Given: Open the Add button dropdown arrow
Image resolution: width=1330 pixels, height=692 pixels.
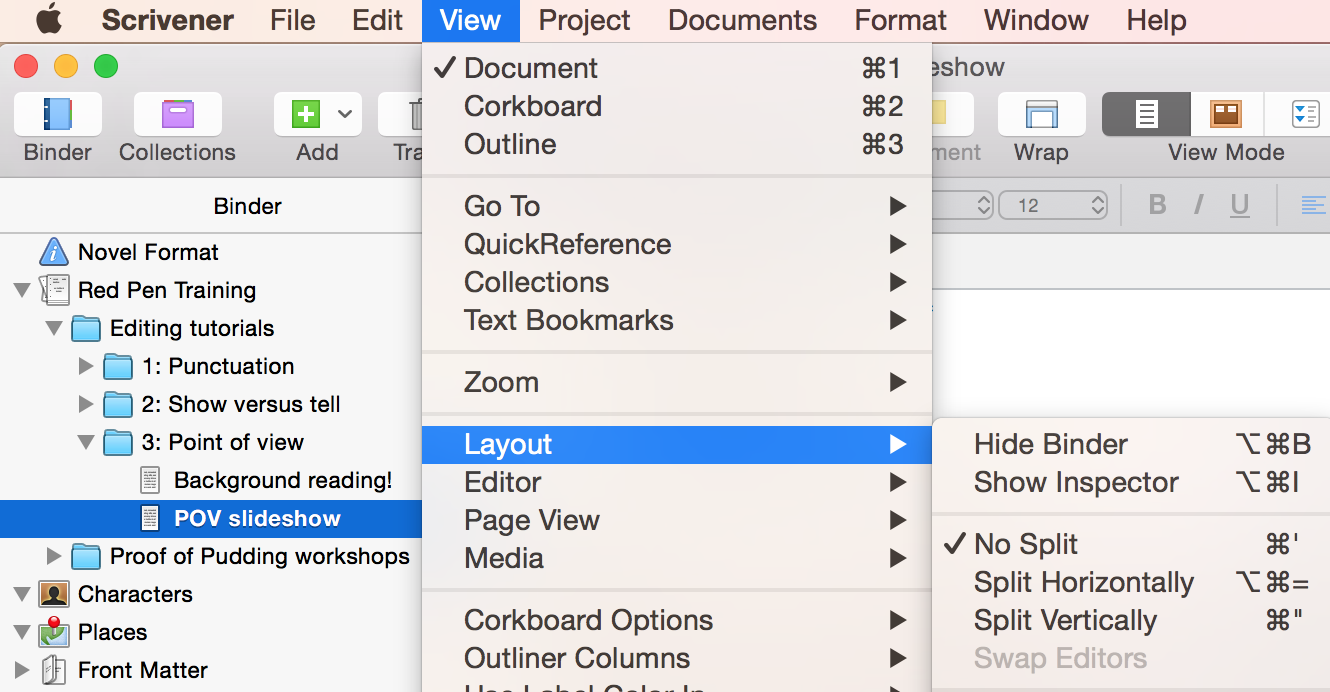Looking at the screenshot, I should (x=345, y=114).
